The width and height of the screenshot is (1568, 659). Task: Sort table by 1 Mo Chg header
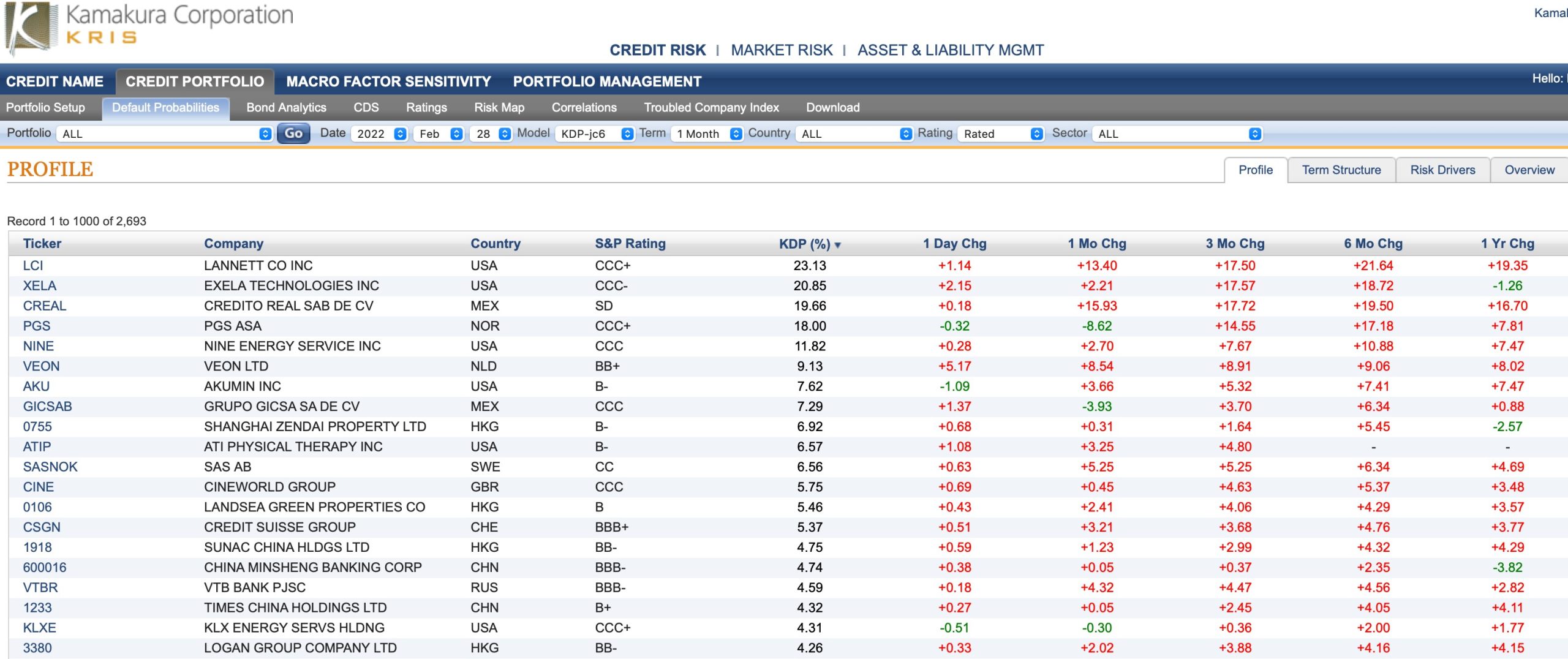[1096, 244]
